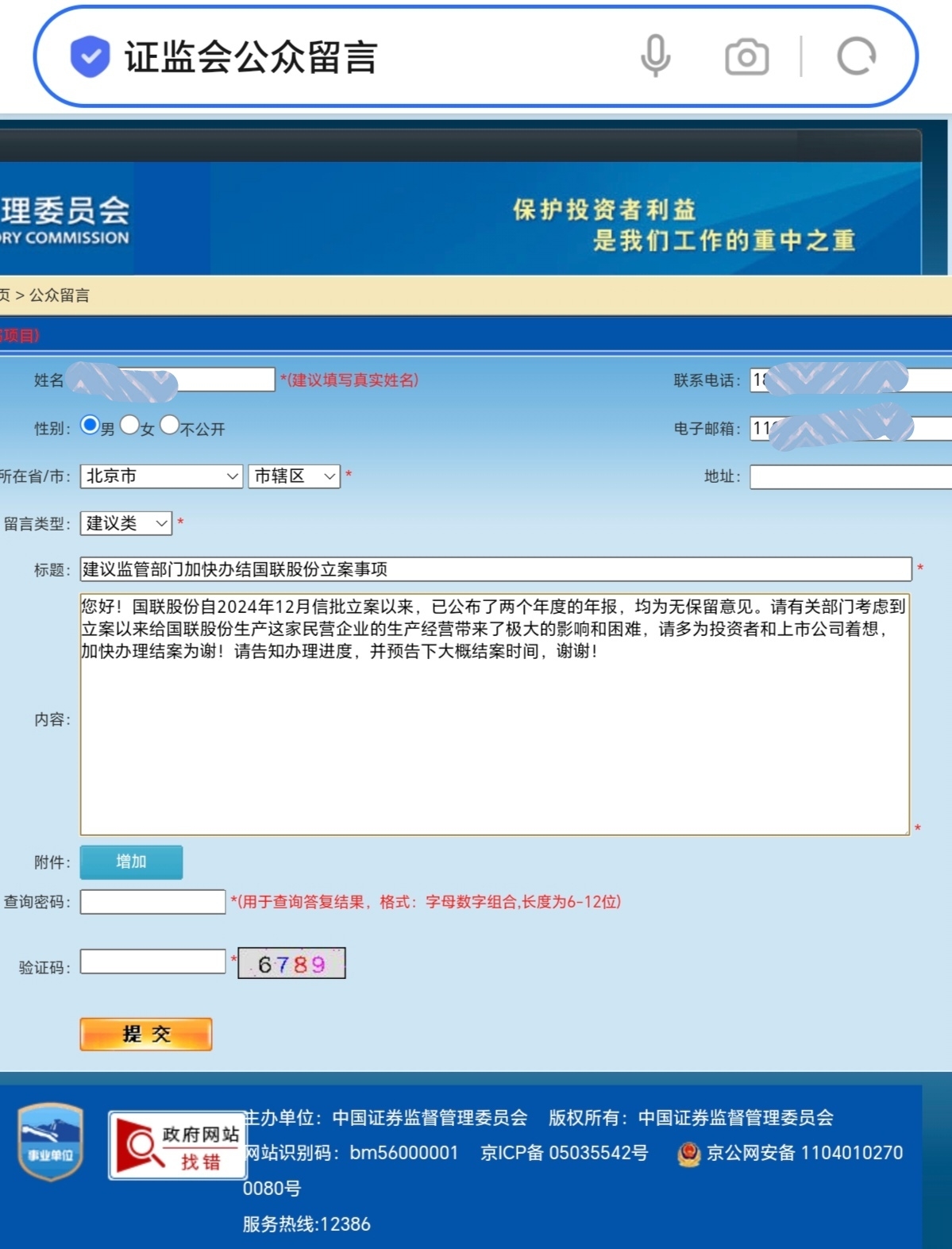The image size is (952, 1249).
Task: Focus the 查询密码 password field
Action: 152,901
